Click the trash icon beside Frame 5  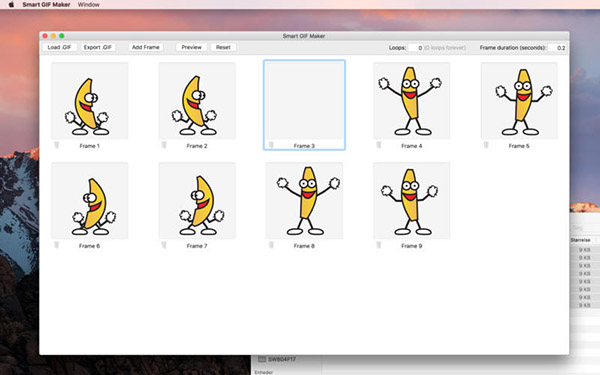click(486, 145)
